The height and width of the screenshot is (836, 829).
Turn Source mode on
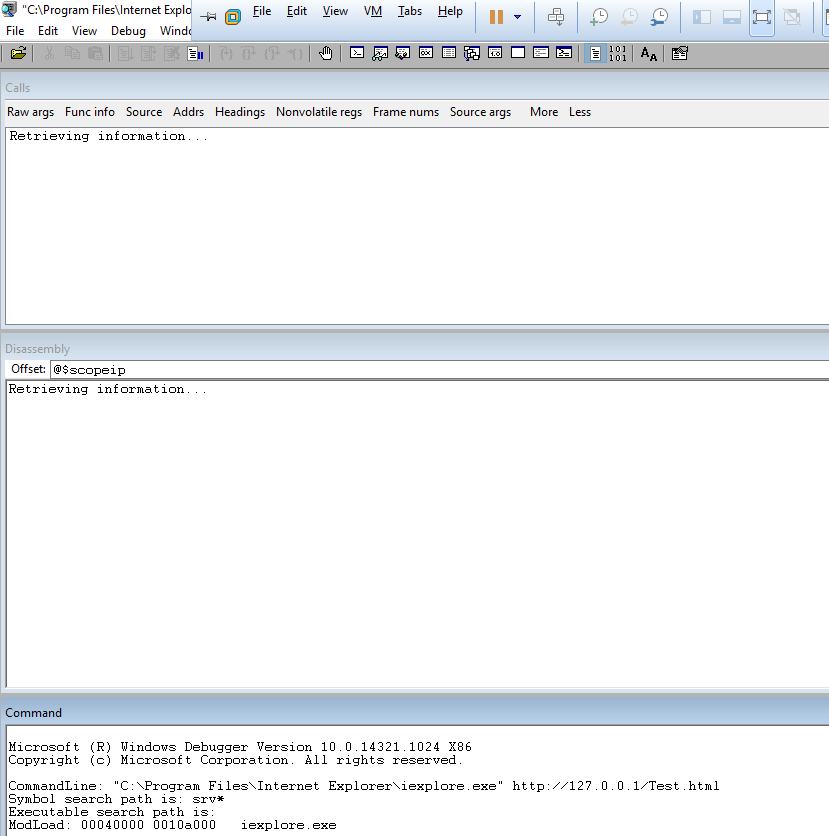(x=595, y=53)
